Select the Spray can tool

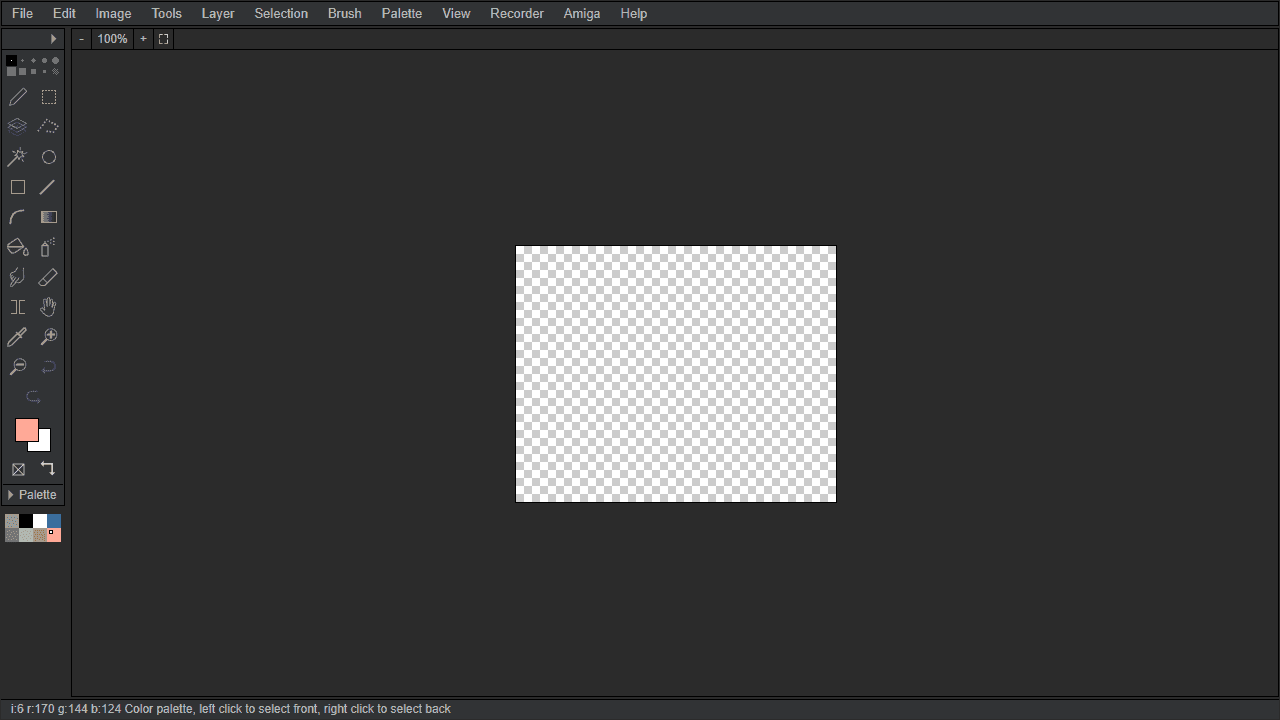coord(48,247)
